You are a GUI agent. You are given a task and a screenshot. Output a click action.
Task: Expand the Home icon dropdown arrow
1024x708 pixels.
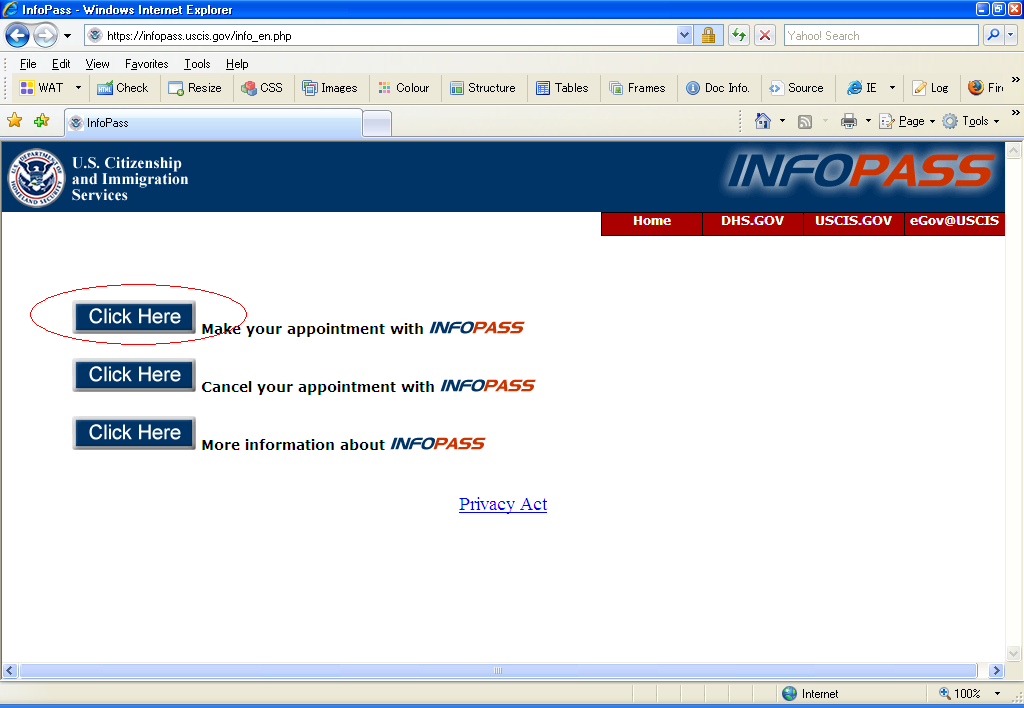(x=782, y=121)
